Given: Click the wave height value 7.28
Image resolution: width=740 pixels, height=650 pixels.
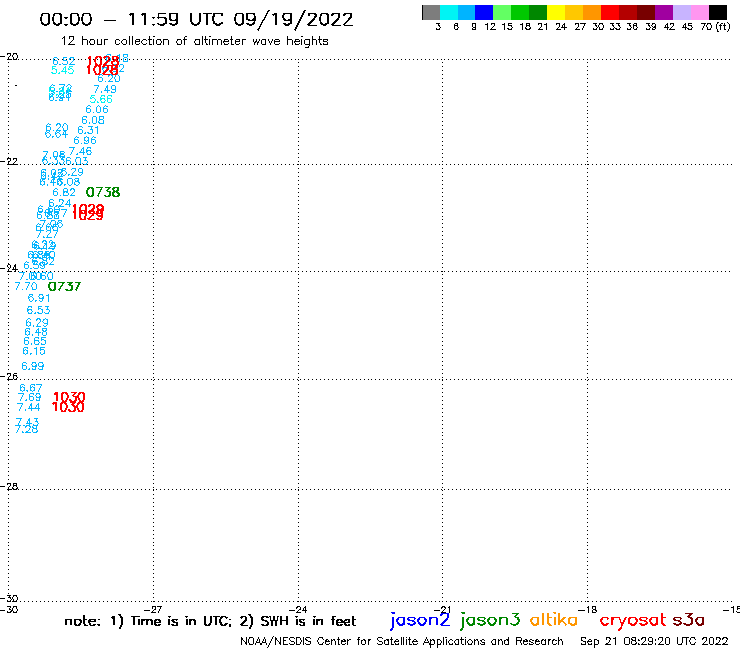Looking at the screenshot, I should coord(26,430).
